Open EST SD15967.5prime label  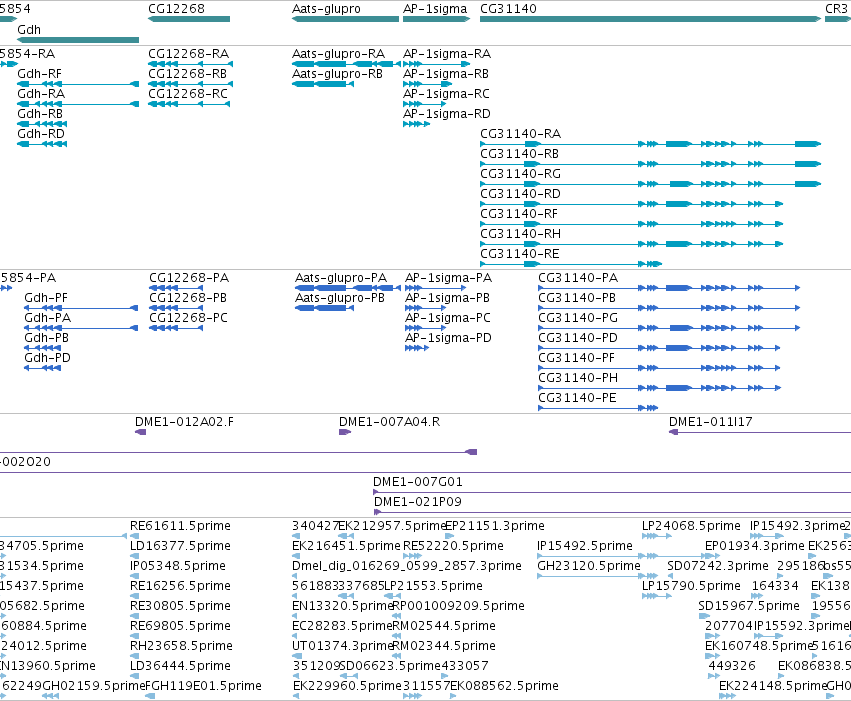tap(749, 606)
